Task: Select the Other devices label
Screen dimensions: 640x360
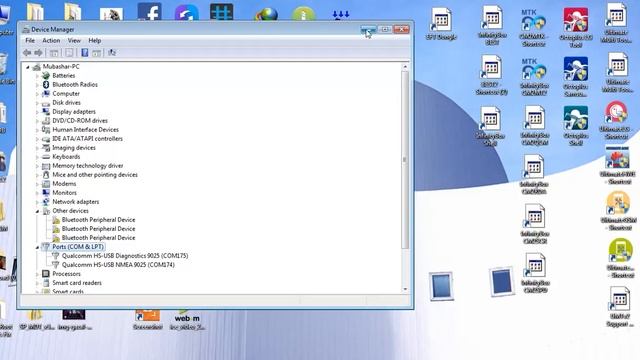Action: (x=70, y=211)
